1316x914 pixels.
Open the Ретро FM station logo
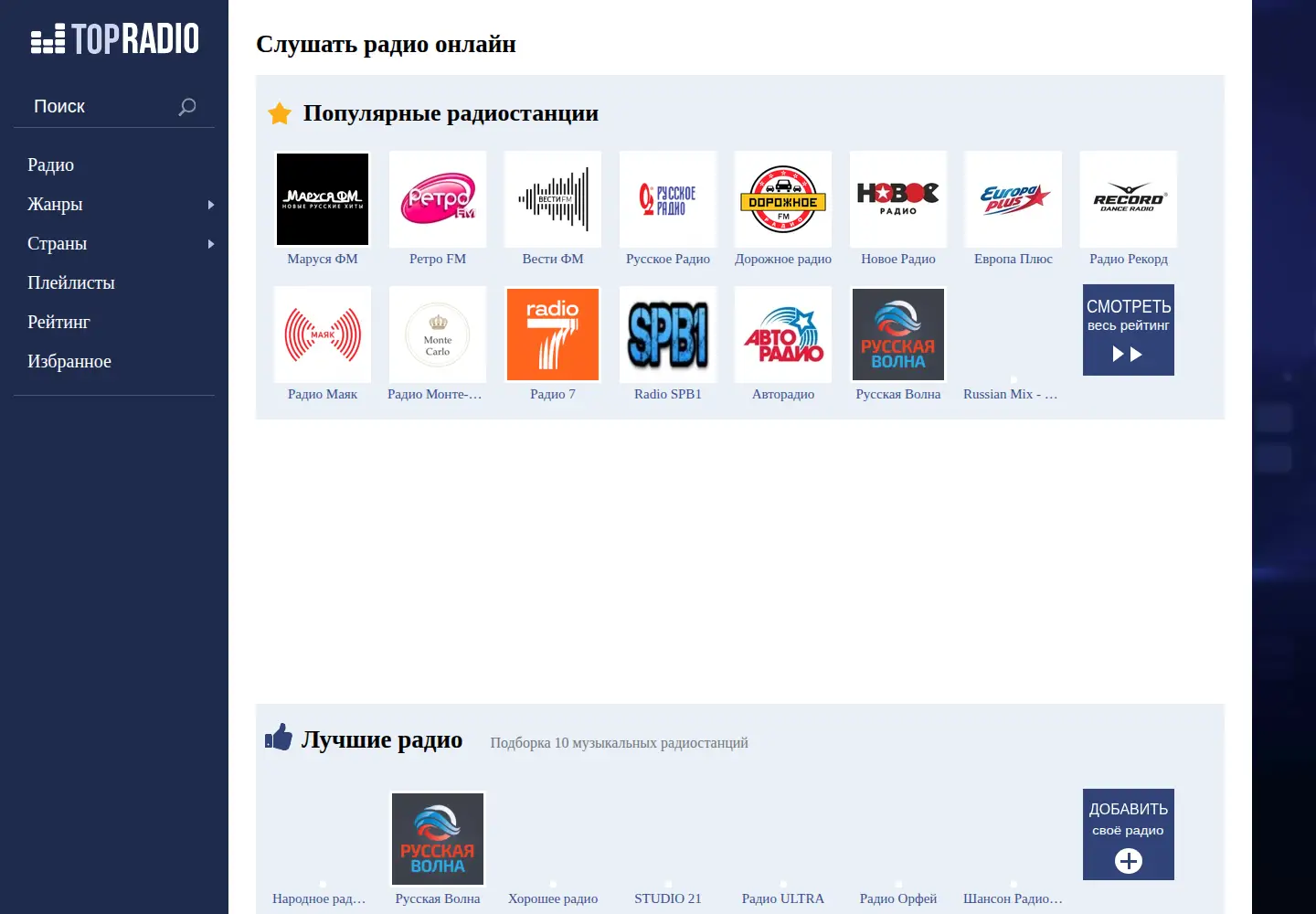point(438,199)
